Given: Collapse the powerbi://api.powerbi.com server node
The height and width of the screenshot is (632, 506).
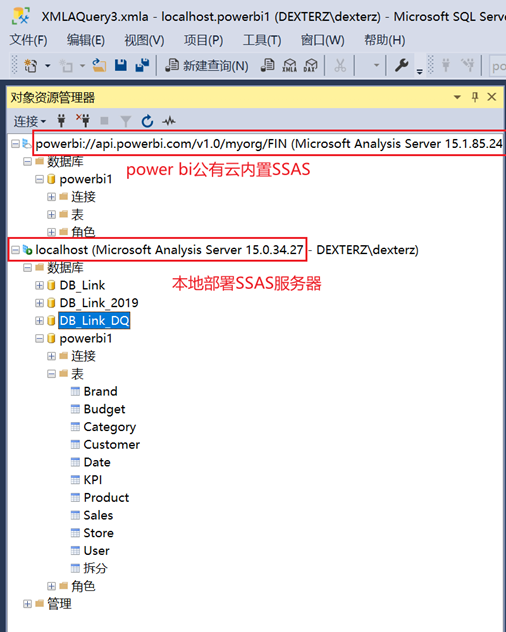Looking at the screenshot, I should click(x=15, y=143).
